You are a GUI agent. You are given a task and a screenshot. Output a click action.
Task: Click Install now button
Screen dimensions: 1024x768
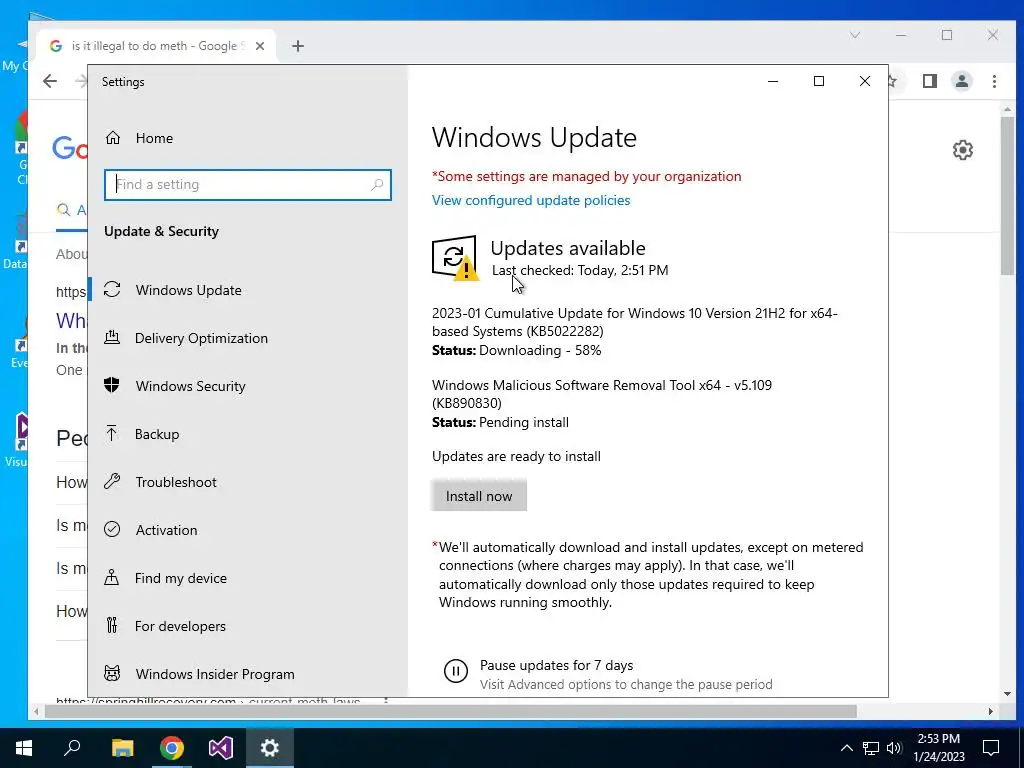pos(479,496)
